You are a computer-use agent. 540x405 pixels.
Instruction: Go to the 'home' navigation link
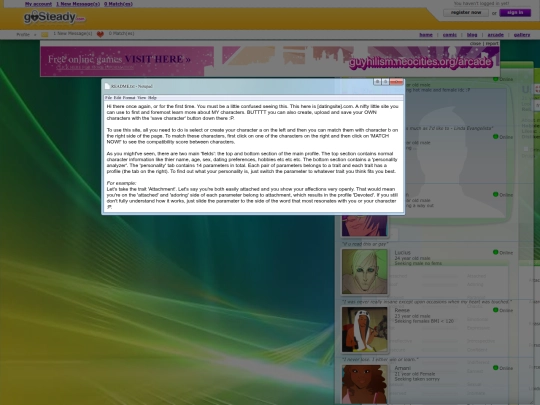coord(426,35)
